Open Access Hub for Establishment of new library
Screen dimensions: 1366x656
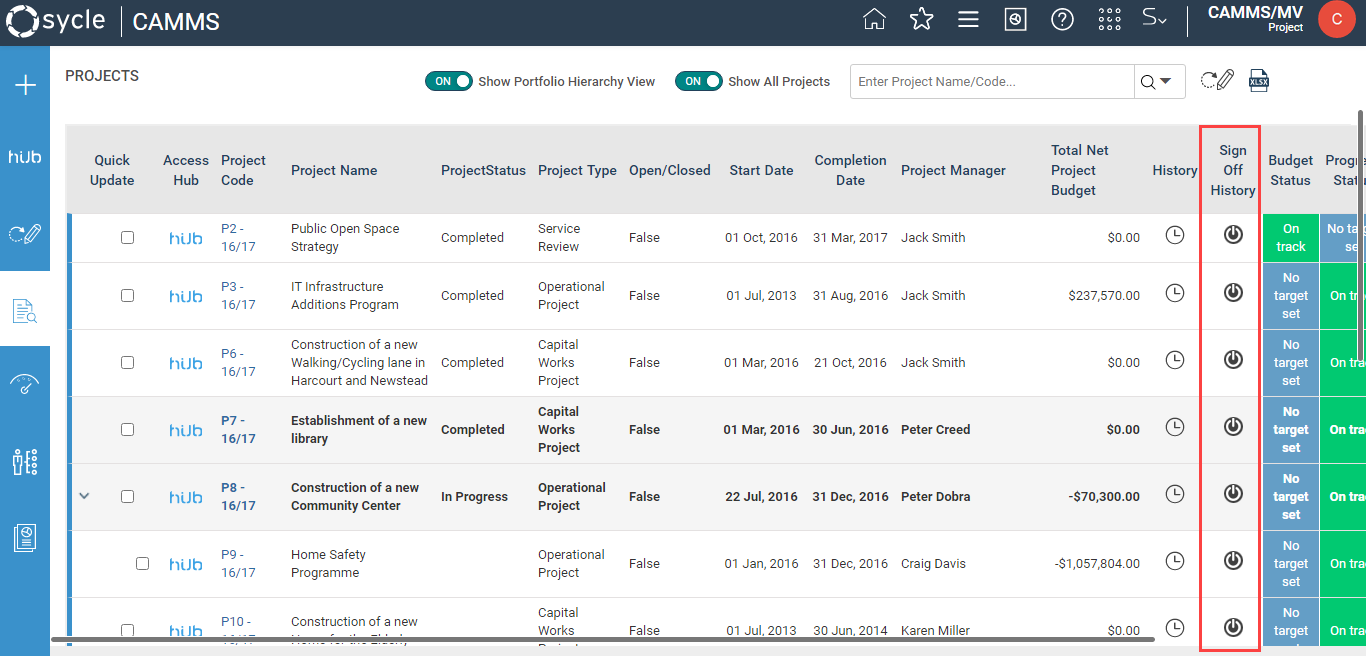[185, 430]
